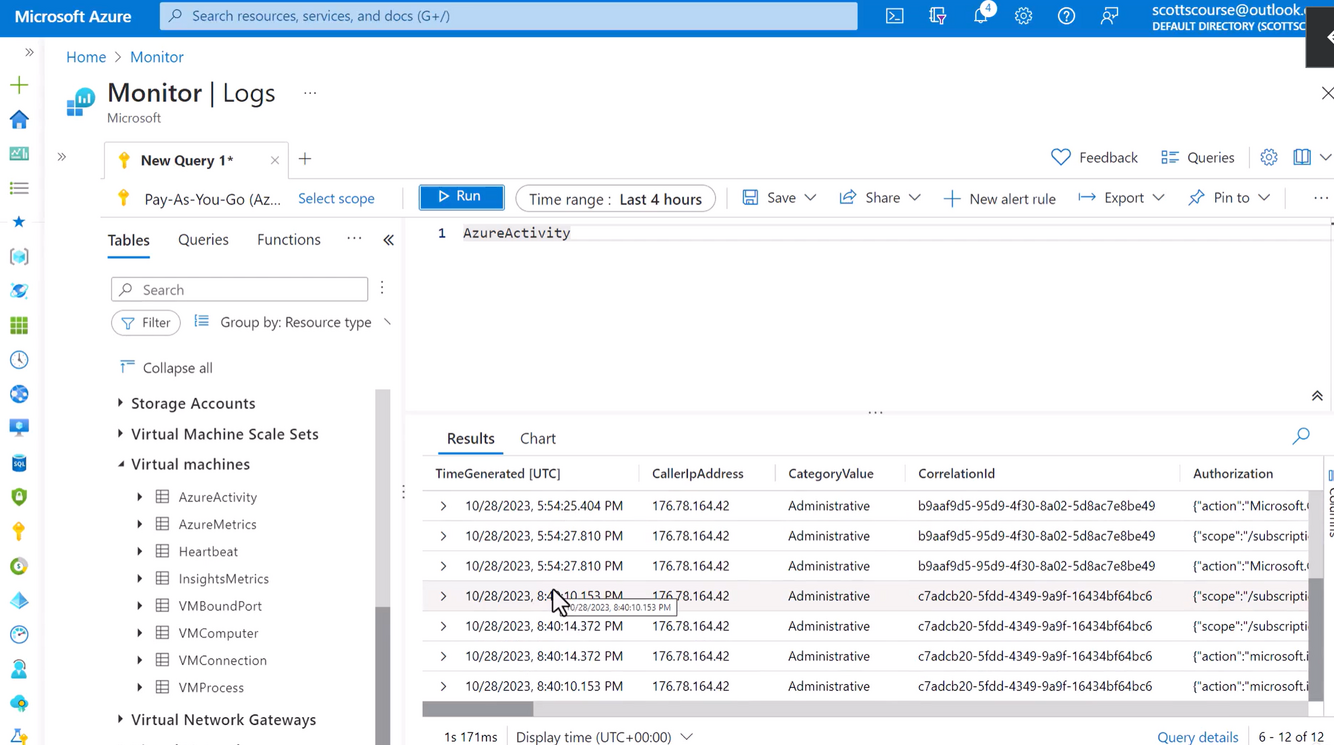Open the Share dropdown
This screenshot has width=1334, height=745.
(880, 198)
